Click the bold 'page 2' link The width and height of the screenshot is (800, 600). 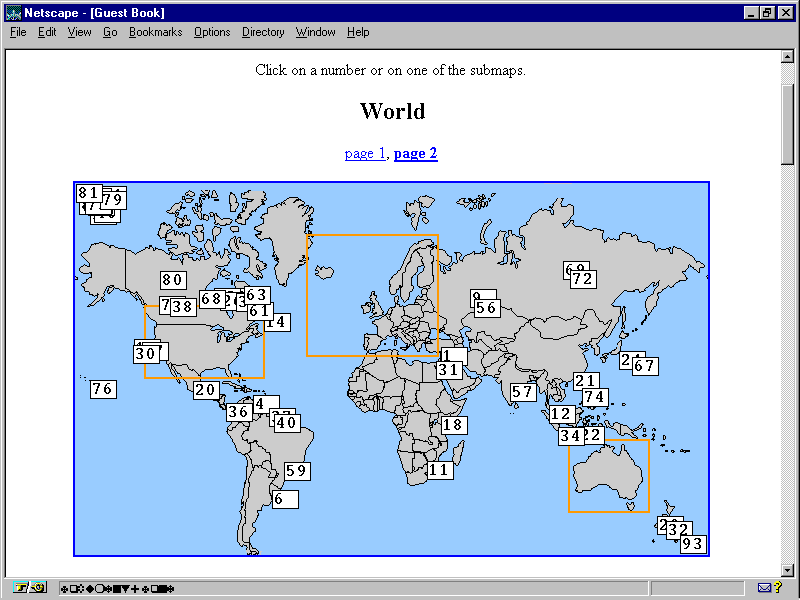416,153
